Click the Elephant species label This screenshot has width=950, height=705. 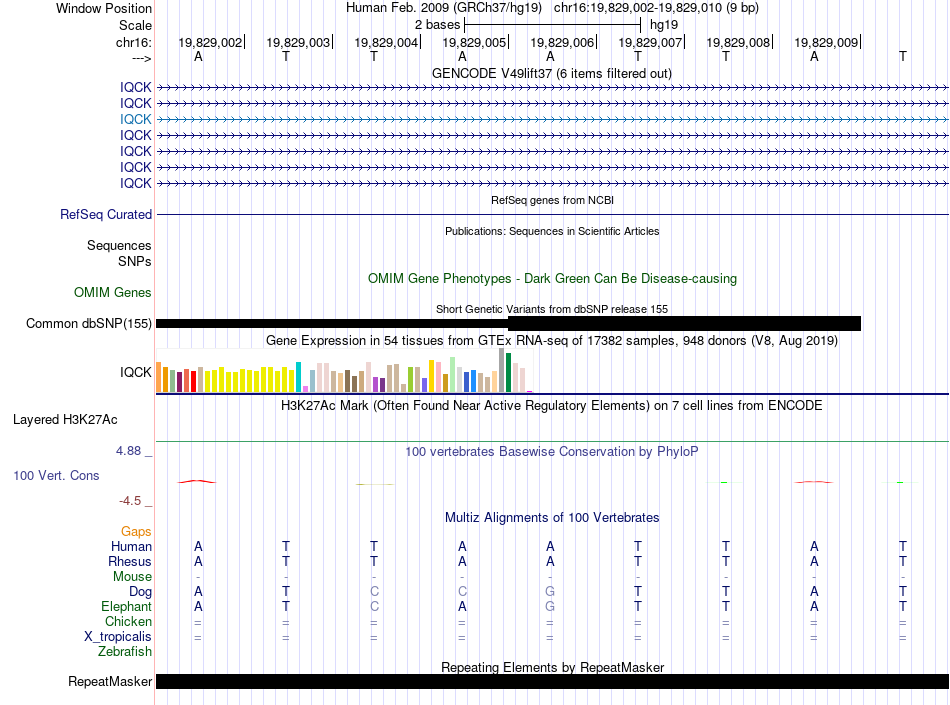pos(126,606)
